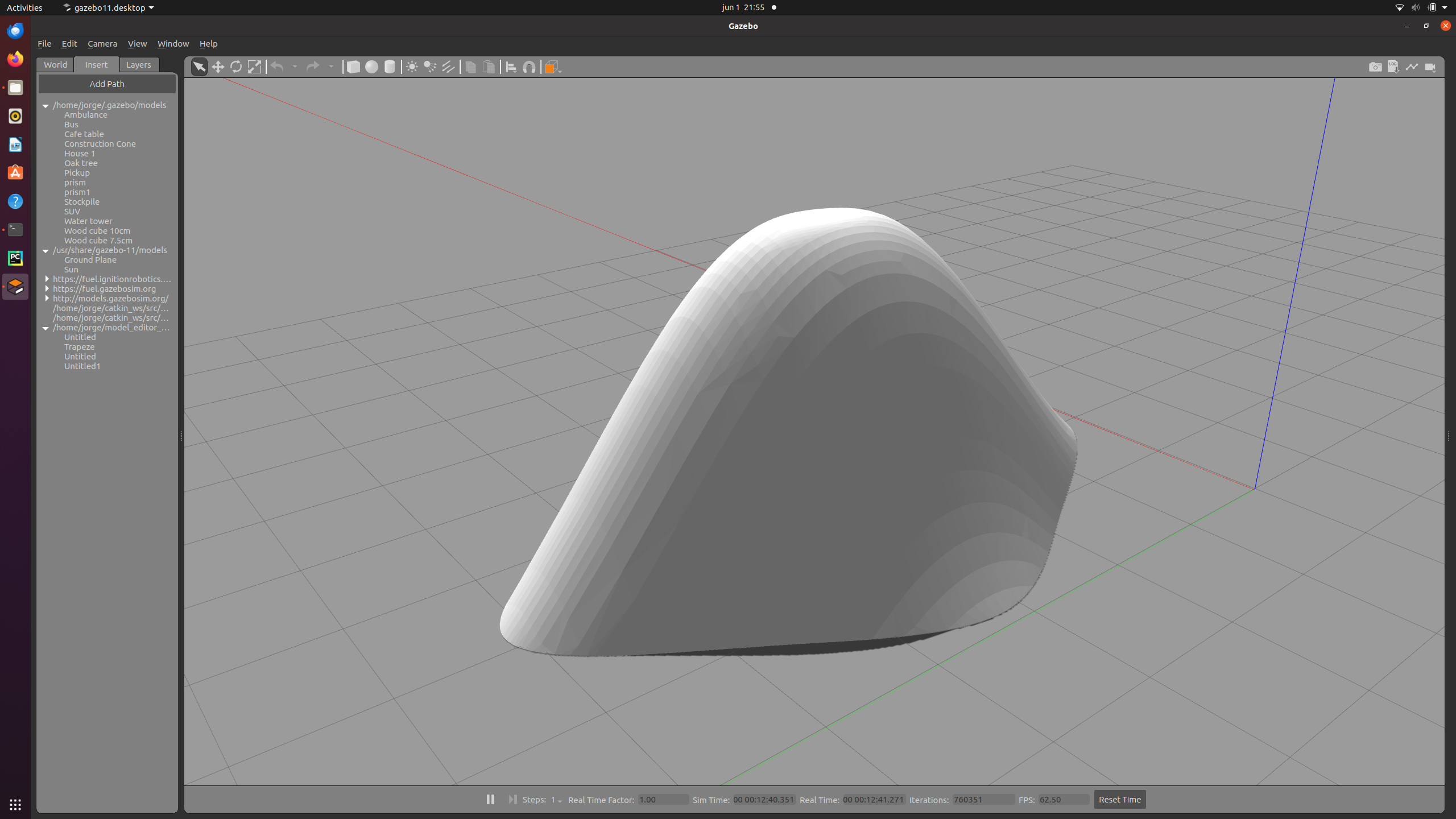Pause the simulation
The image size is (1456, 819).
(490, 799)
